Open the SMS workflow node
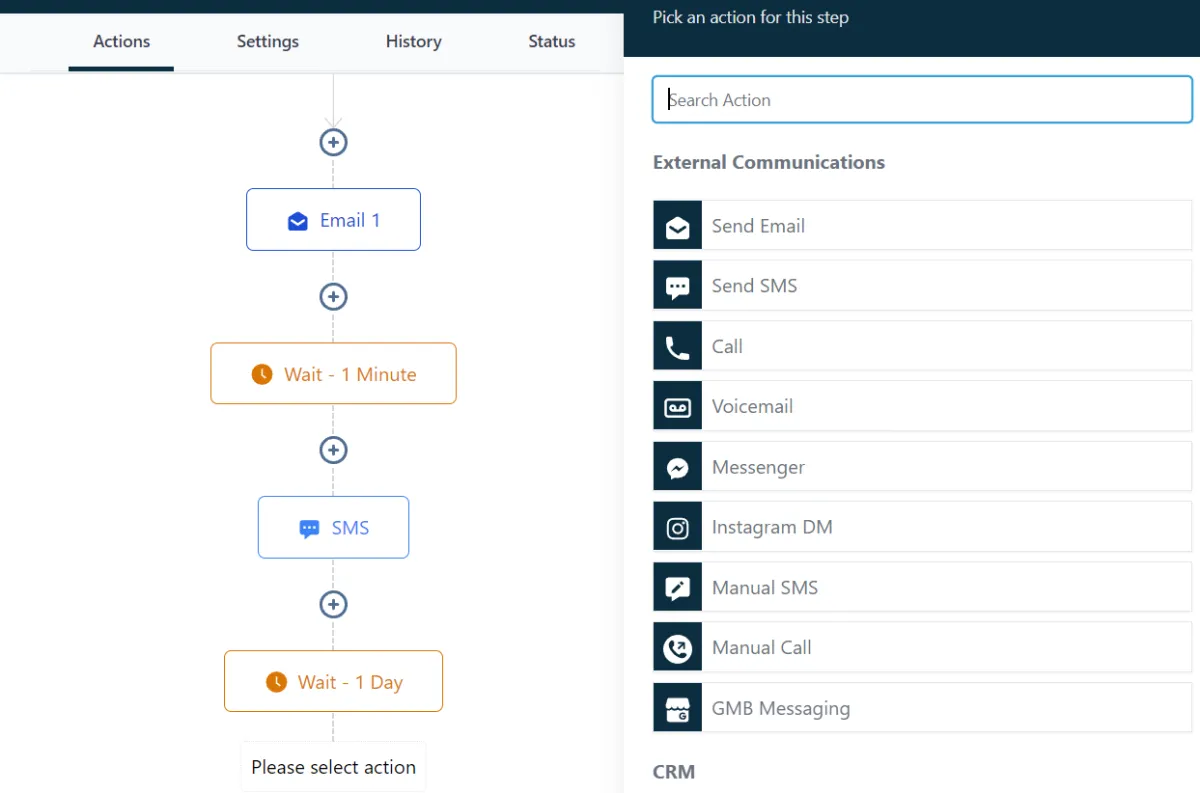This screenshot has height=793, width=1200. tap(333, 527)
